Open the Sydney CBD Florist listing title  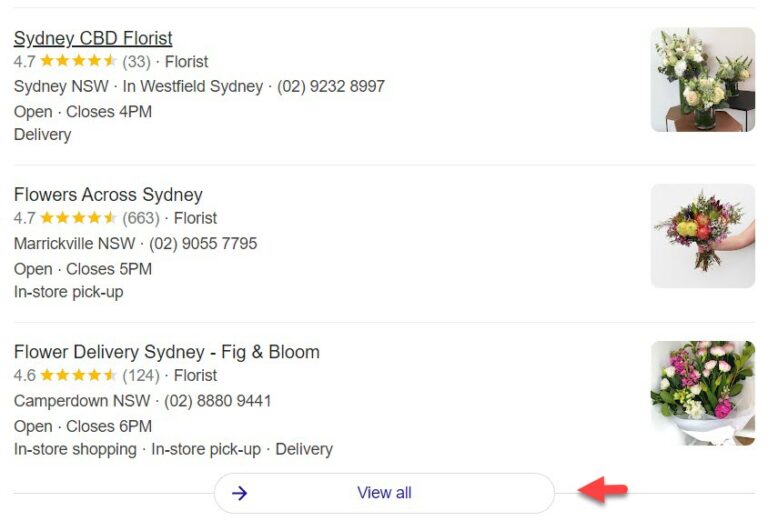pyautogui.click(x=93, y=38)
